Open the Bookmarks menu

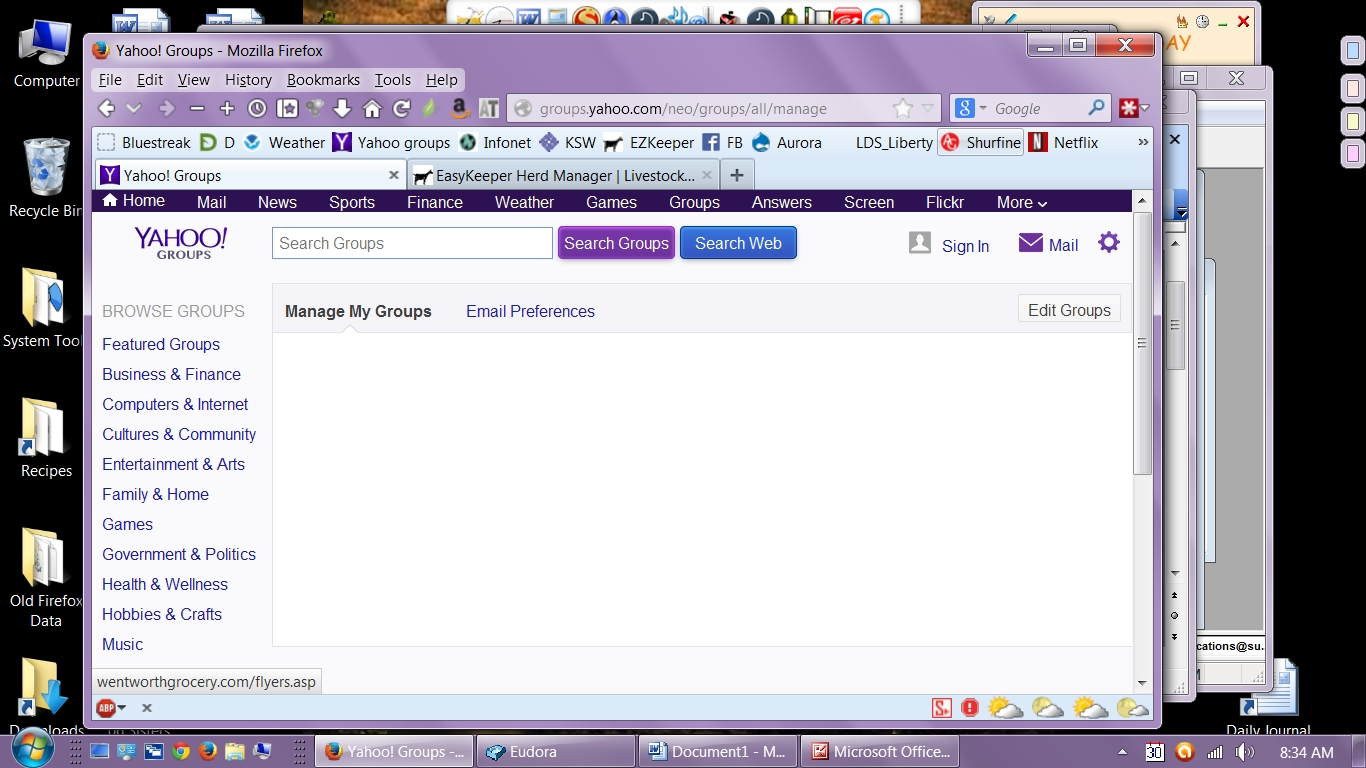tap(323, 80)
